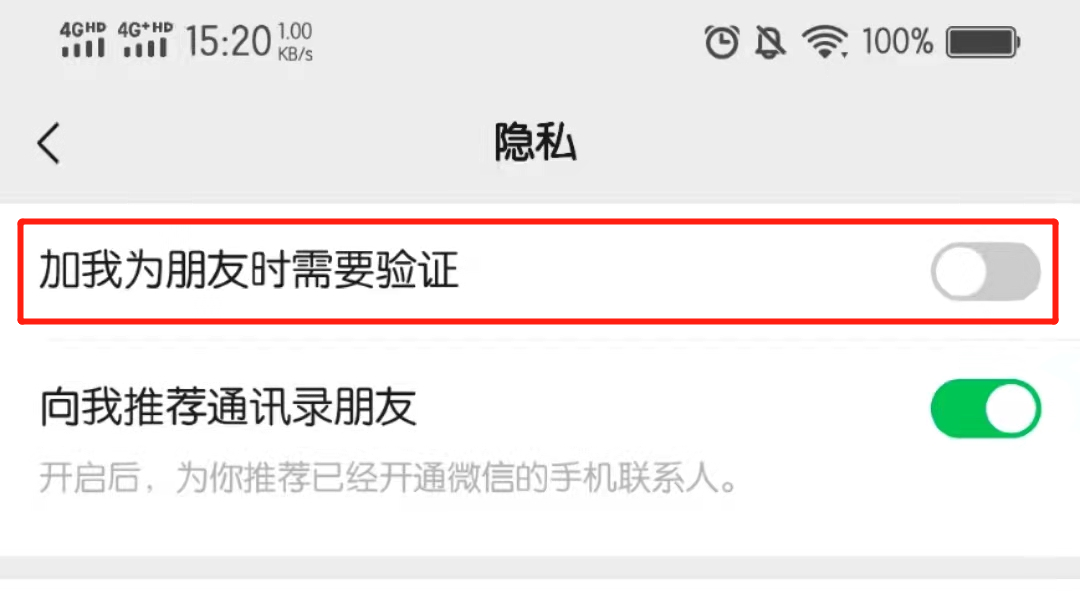Go back using the left arrow

[x=49, y=143]
